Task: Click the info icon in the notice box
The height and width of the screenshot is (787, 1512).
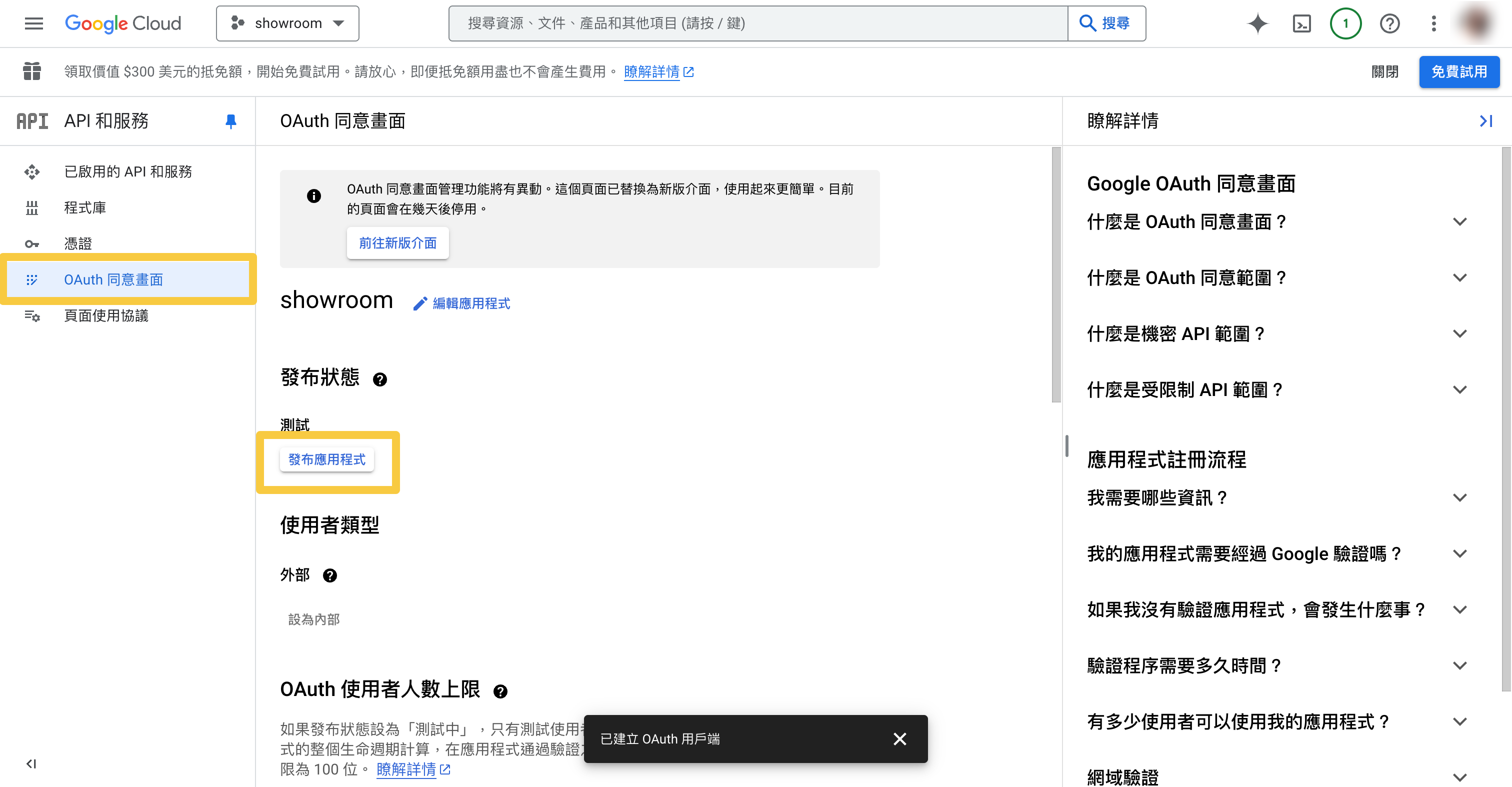Action: click(x=314, y=196)
